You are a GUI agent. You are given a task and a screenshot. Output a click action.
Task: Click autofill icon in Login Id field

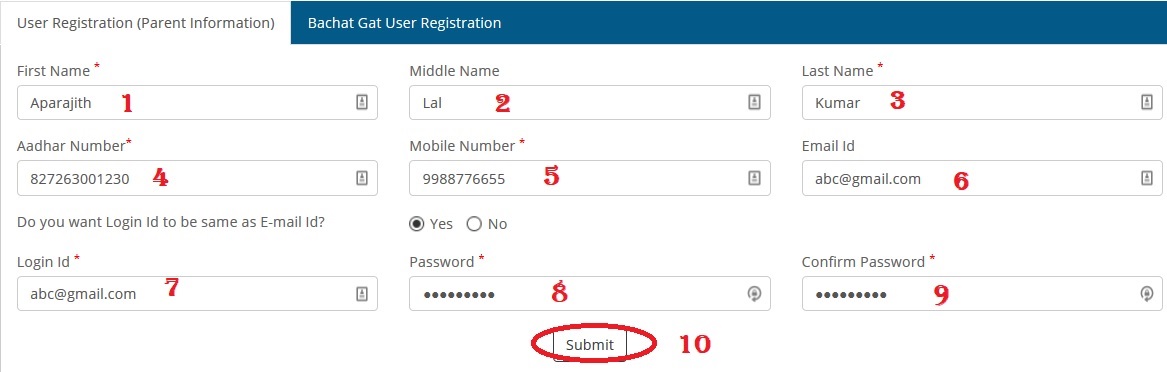(362, 294)
